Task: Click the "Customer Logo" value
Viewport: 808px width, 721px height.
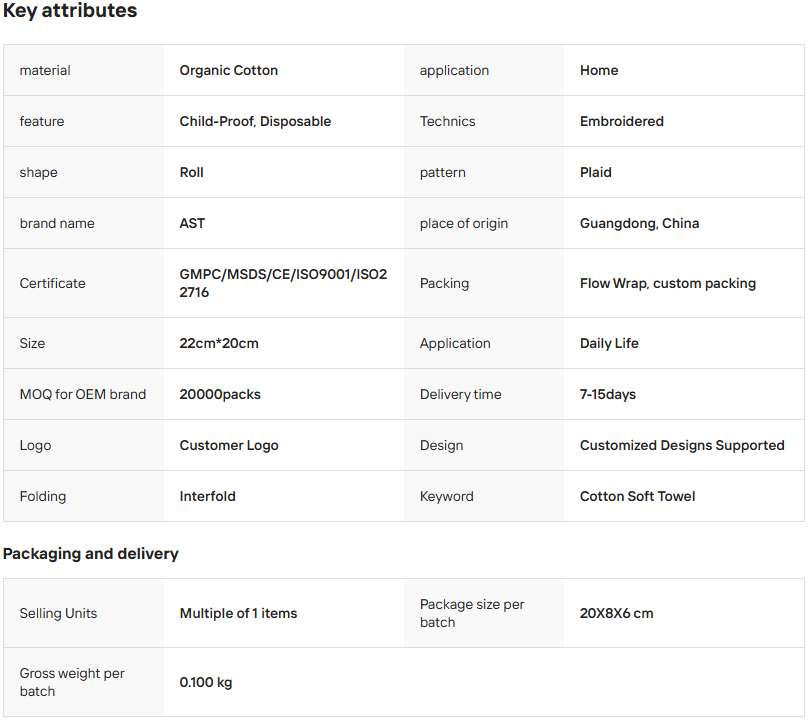Action: click(x=229, y=445)
